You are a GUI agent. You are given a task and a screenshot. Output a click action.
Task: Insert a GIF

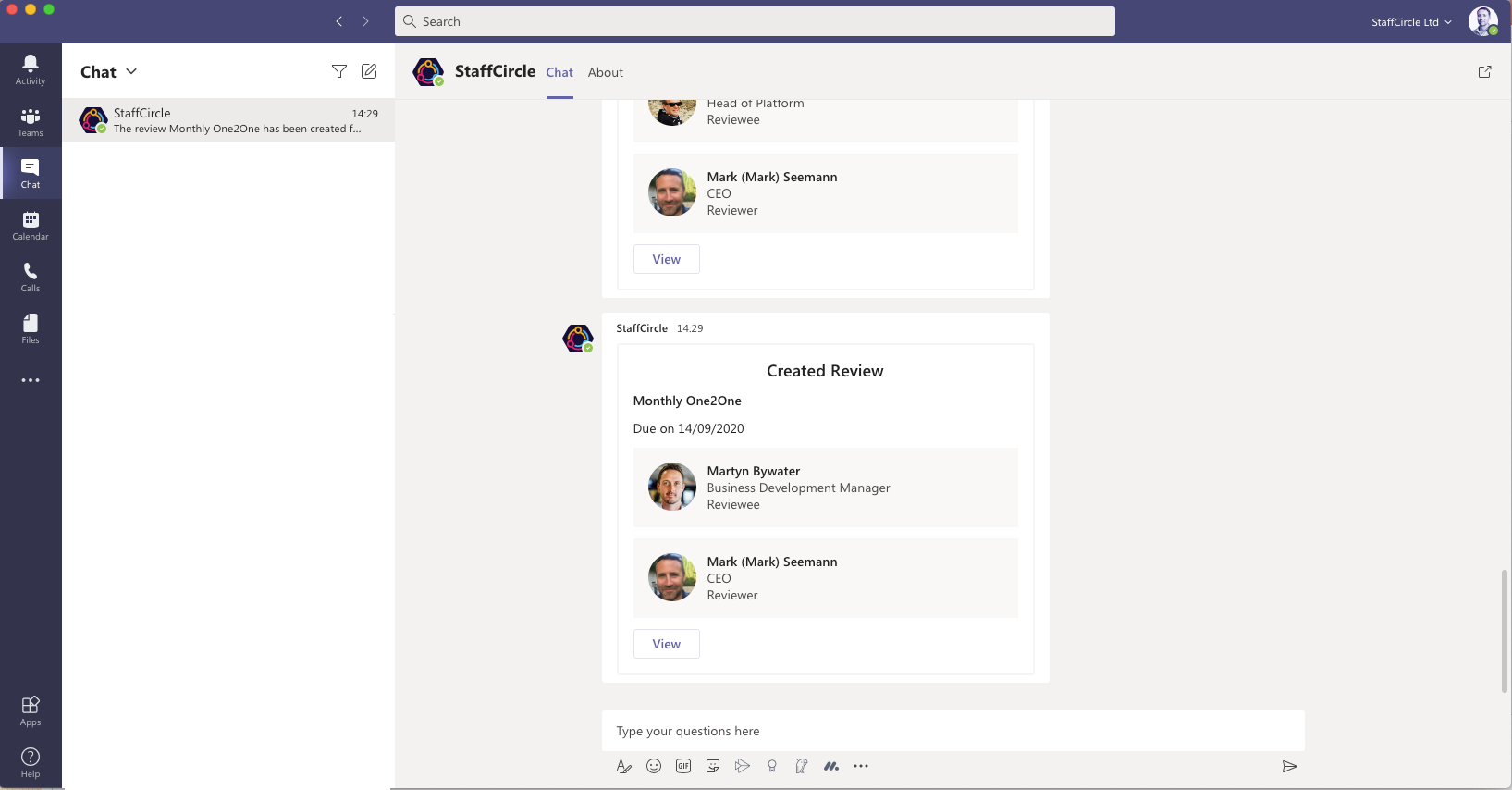point(683,766)
